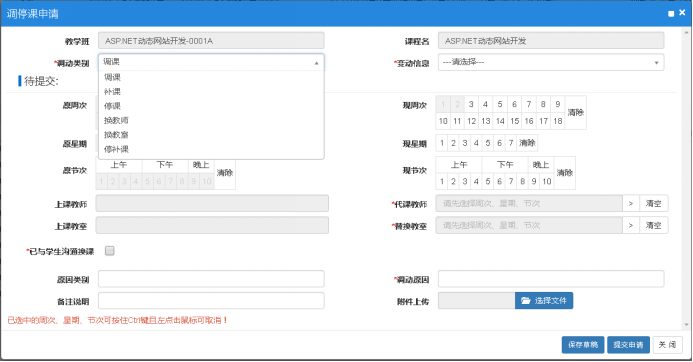Click 清除 next to 现周次
Viewport: 693px width, 362px height.
[575, 112]
